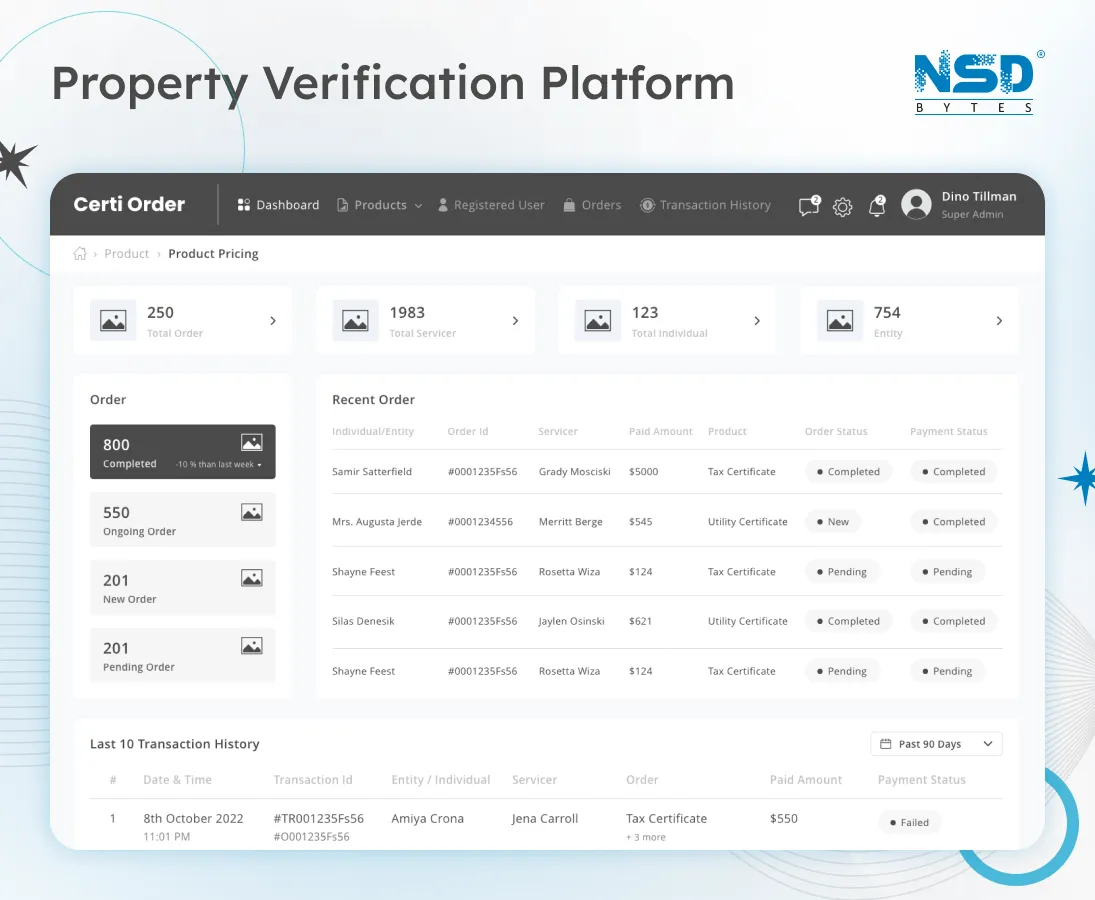
Task: Go to Orders page
Action: [x=592, y=205]
